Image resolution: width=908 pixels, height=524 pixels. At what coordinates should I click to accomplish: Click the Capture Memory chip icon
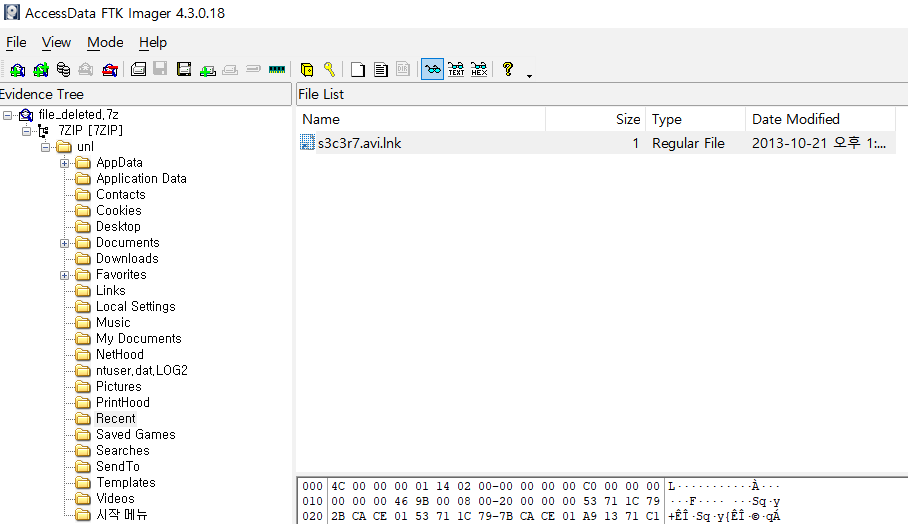277,69
